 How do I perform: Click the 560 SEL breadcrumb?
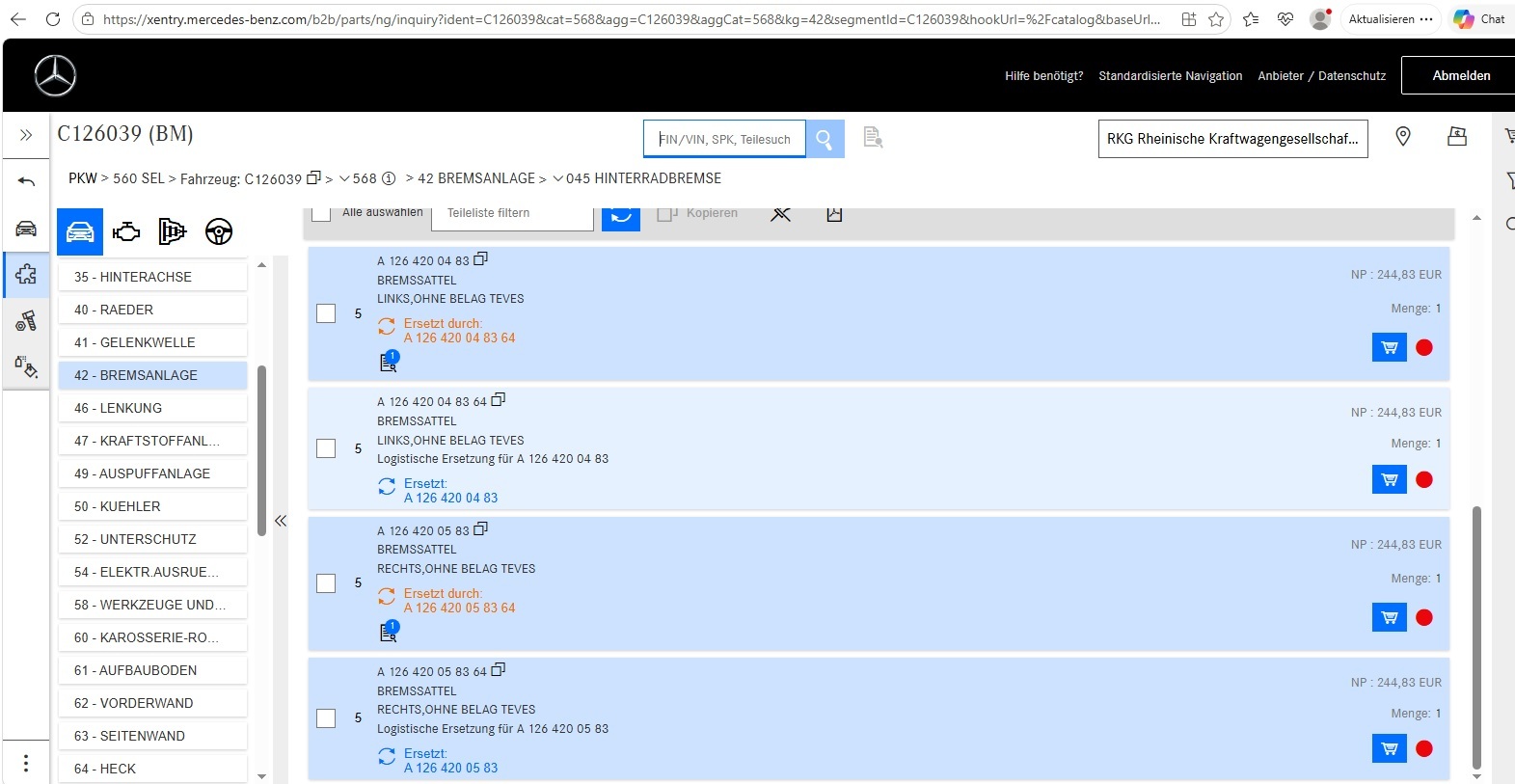[x=139, y=178]
